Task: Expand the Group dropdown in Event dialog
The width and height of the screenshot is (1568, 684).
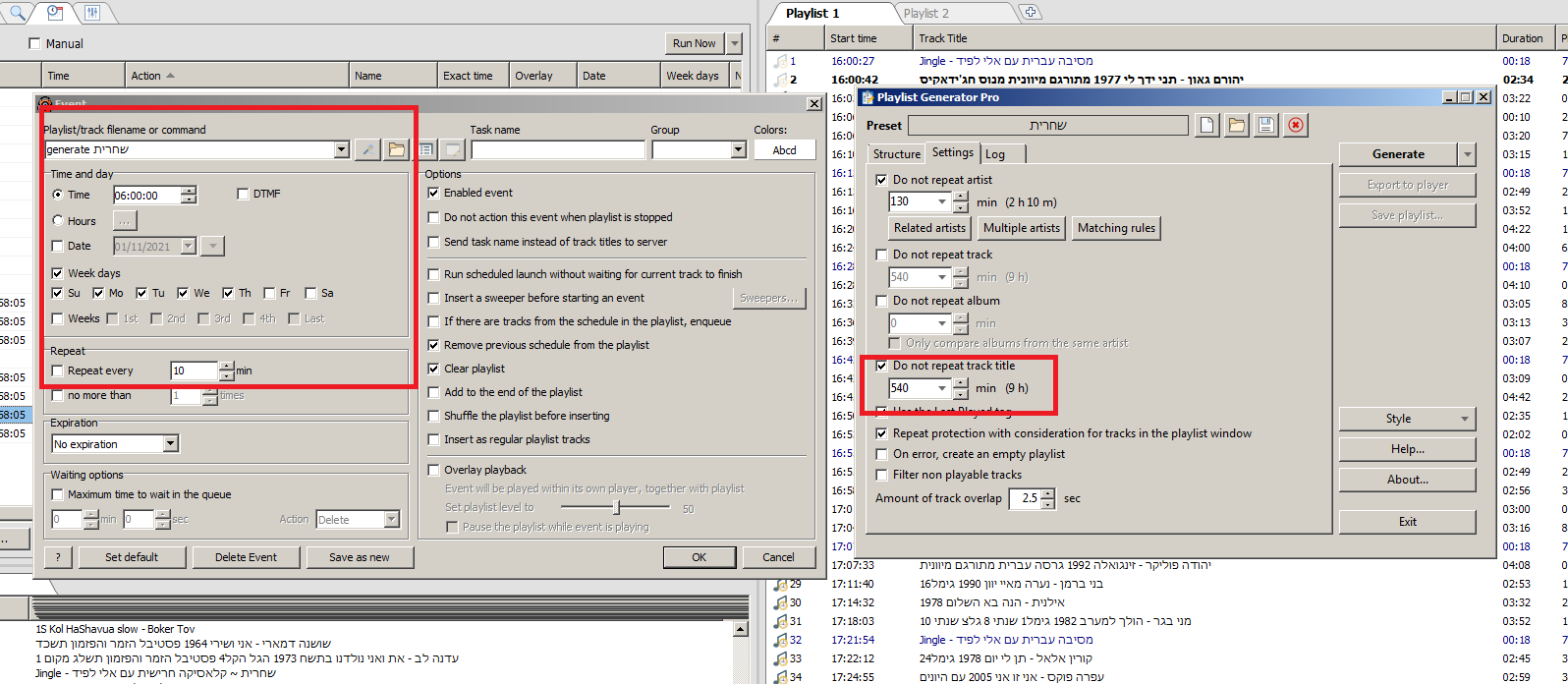Action: 738,150
